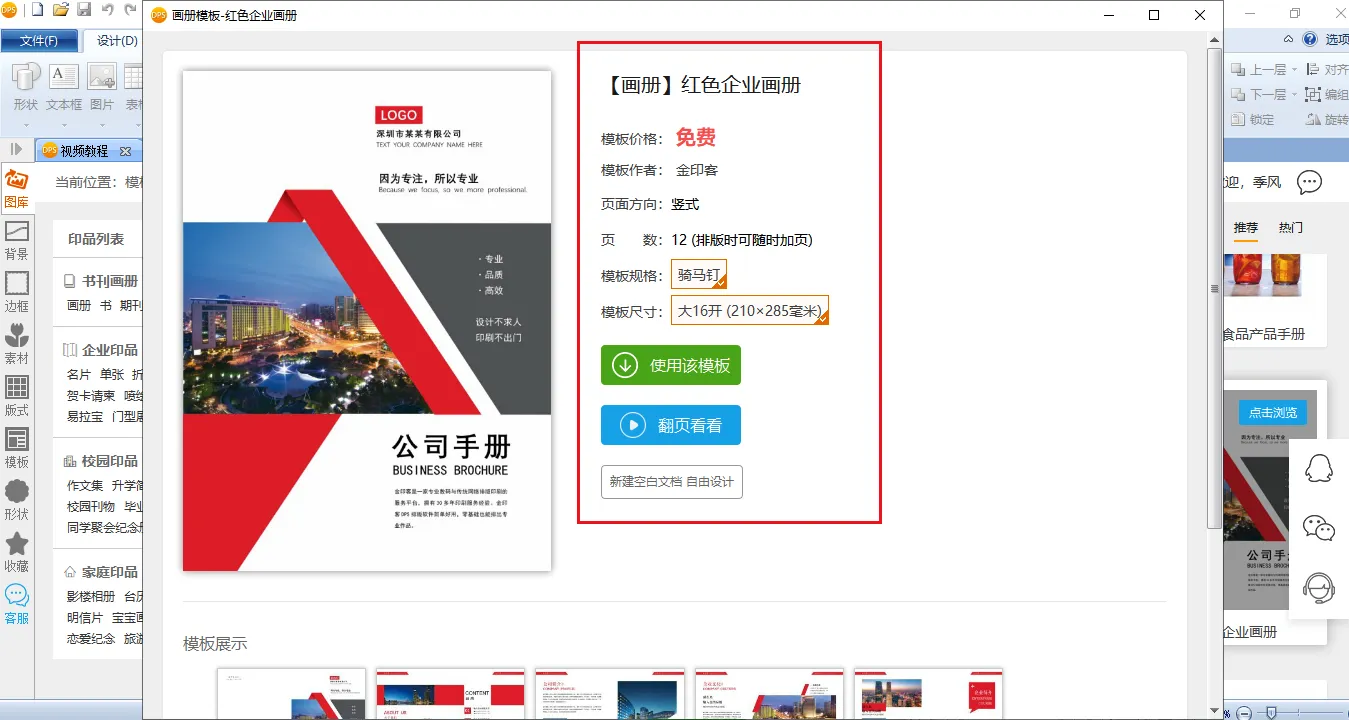Click the red brochure cover preview image
The image size is (1349, 720).
coord(367,320)
